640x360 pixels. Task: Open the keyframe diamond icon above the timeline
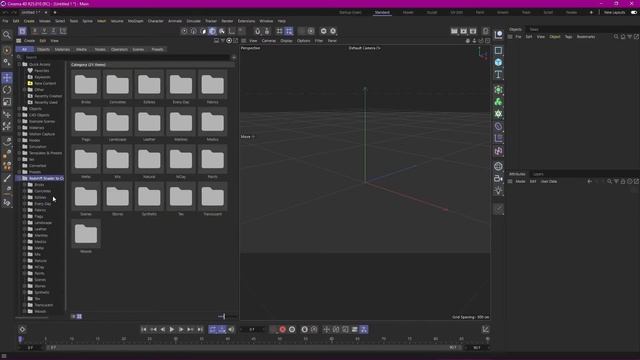pos(22,329)
